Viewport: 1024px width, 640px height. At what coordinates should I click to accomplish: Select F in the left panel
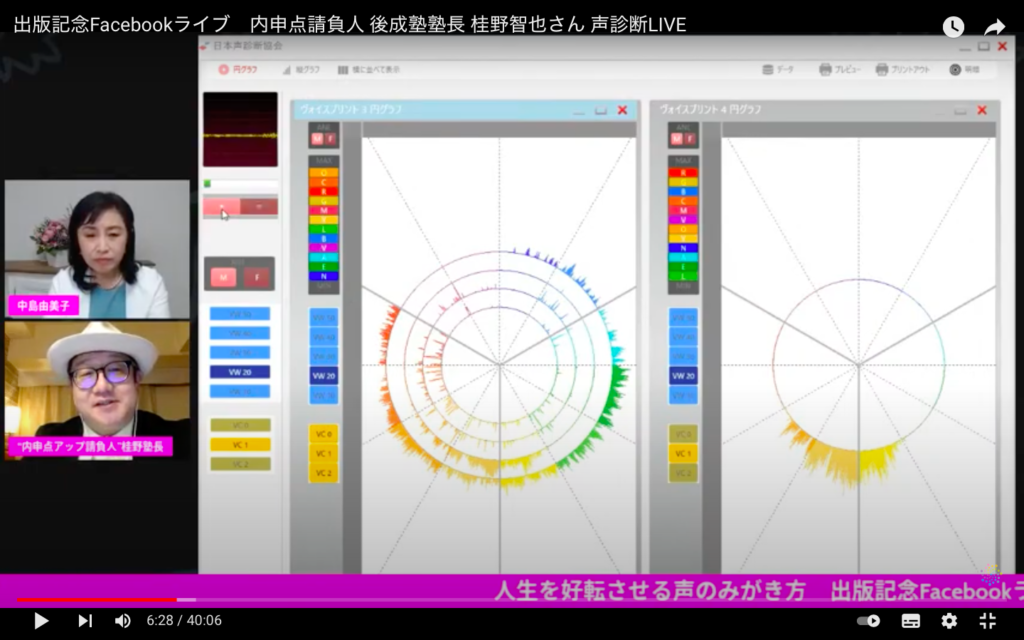pyautogui.click(x=257, y=278)
